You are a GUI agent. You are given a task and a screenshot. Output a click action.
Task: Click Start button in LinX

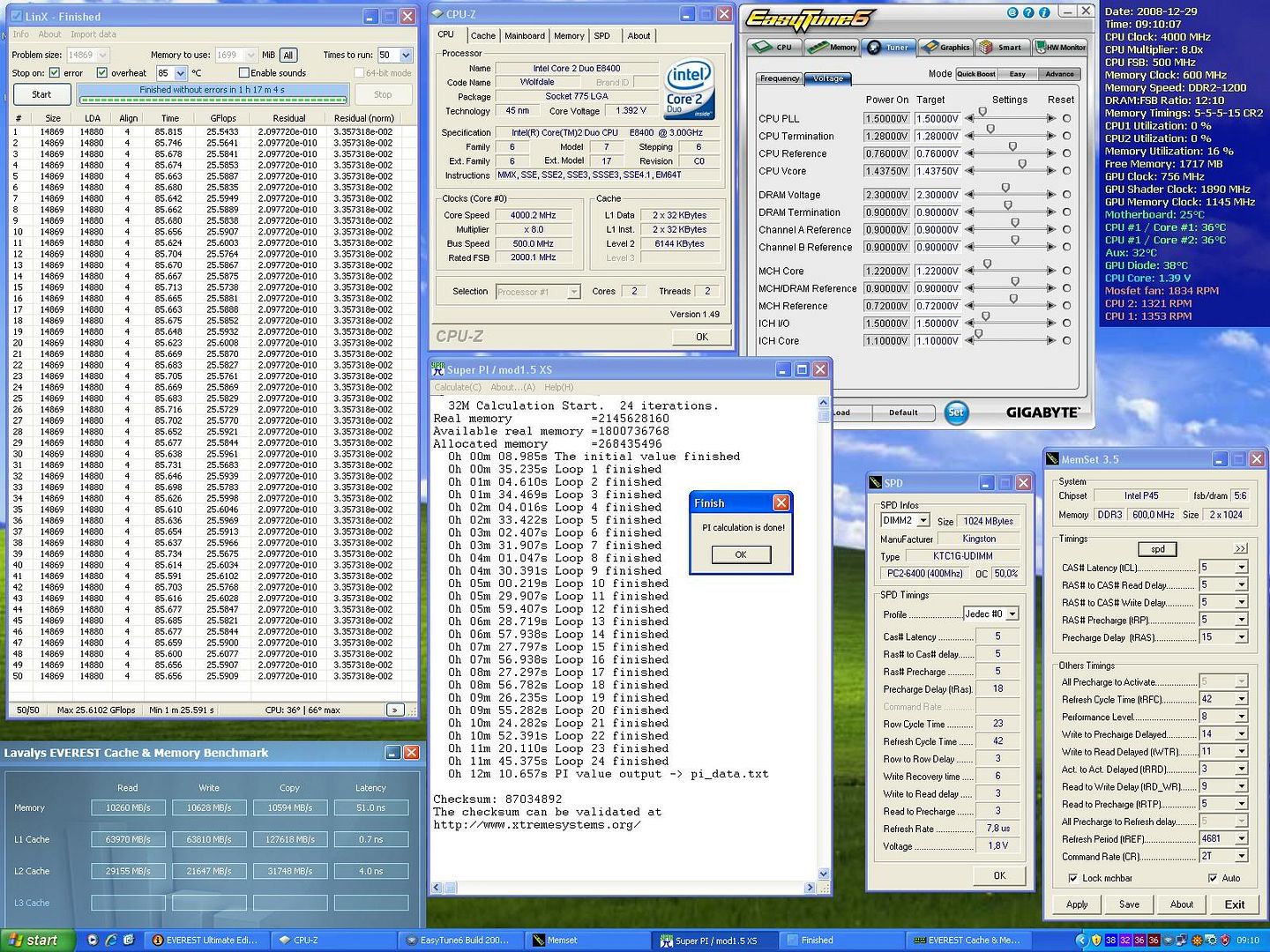[x=41, y=94]
